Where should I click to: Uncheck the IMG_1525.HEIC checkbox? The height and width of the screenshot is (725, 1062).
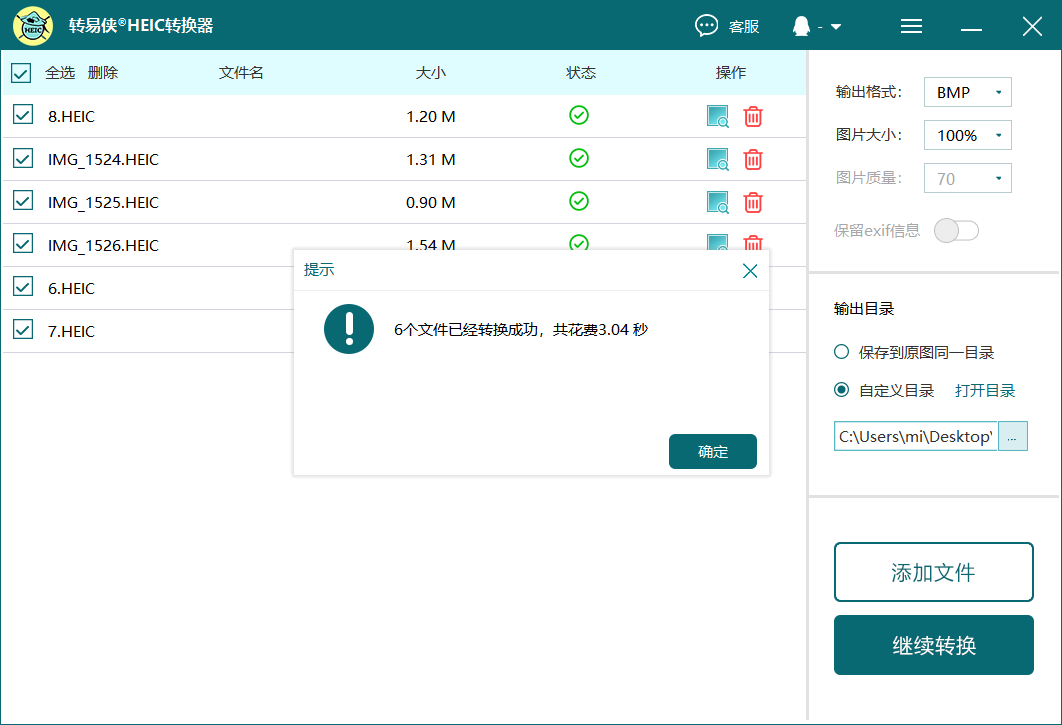[x=23, y=201]
